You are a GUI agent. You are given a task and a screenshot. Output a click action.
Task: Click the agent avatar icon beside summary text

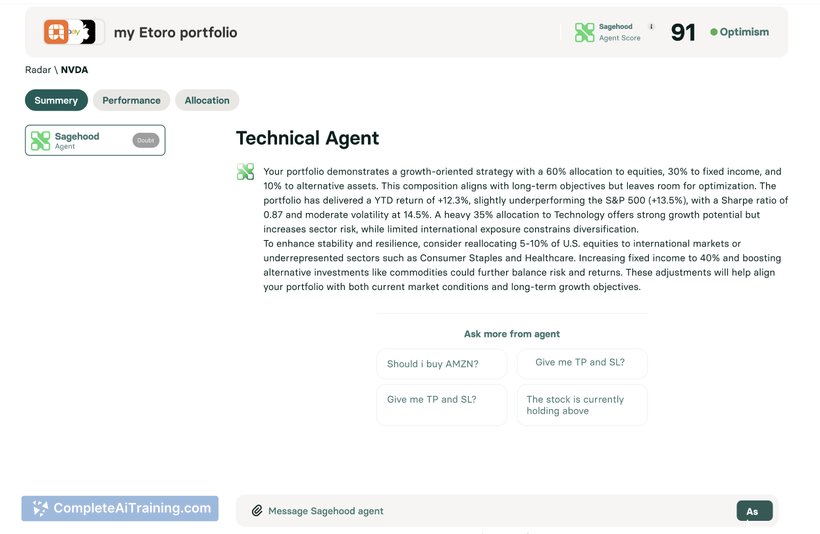pyautogui.click(x=245, y=172)
